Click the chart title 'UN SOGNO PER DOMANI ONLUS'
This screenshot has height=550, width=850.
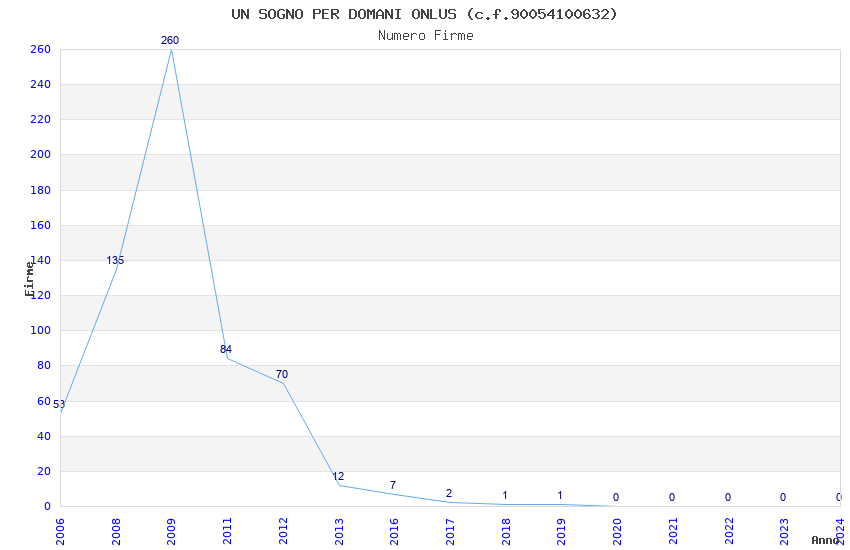coord(344,14)
